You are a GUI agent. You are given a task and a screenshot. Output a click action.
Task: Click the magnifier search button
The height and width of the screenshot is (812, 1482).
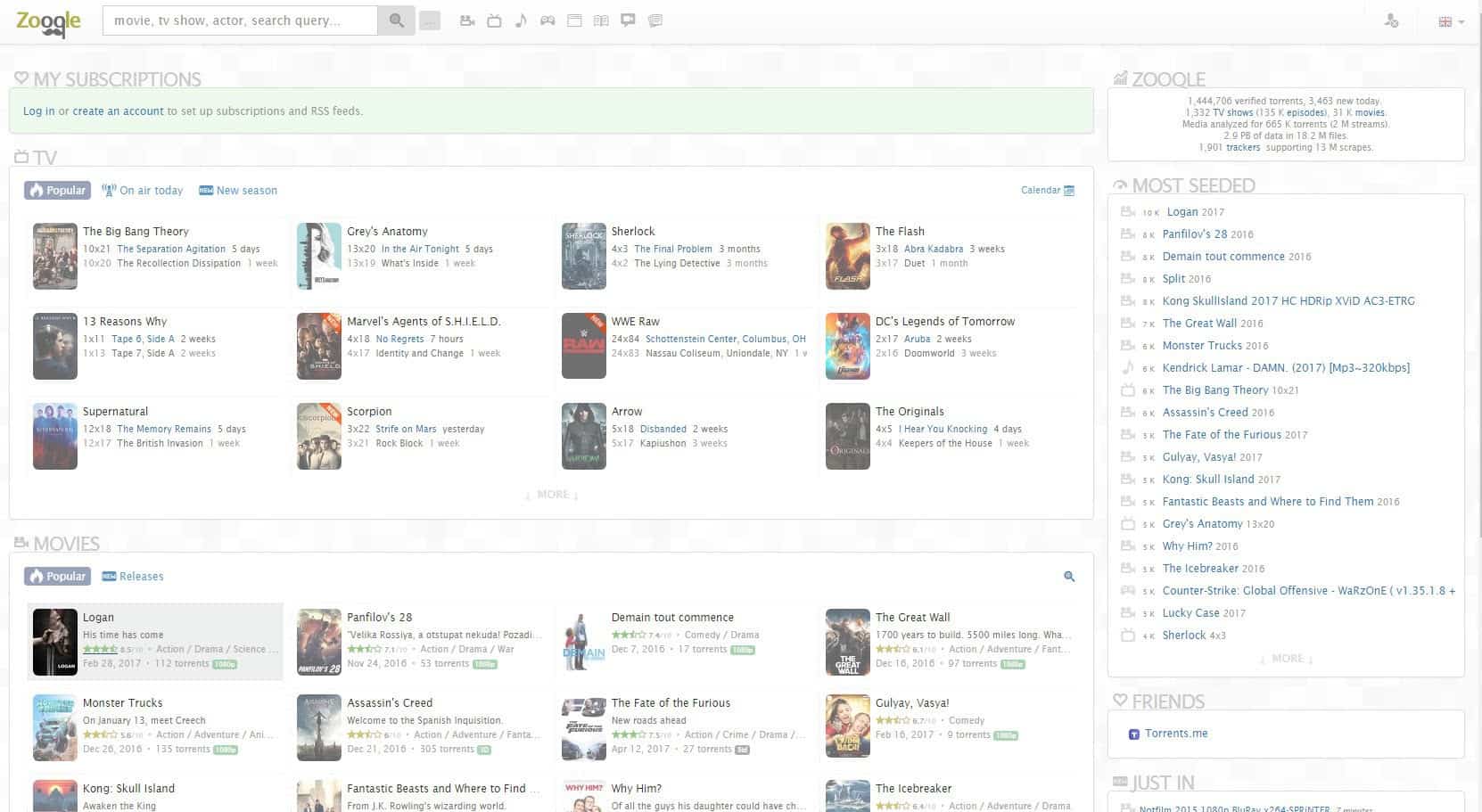point(396,21)
